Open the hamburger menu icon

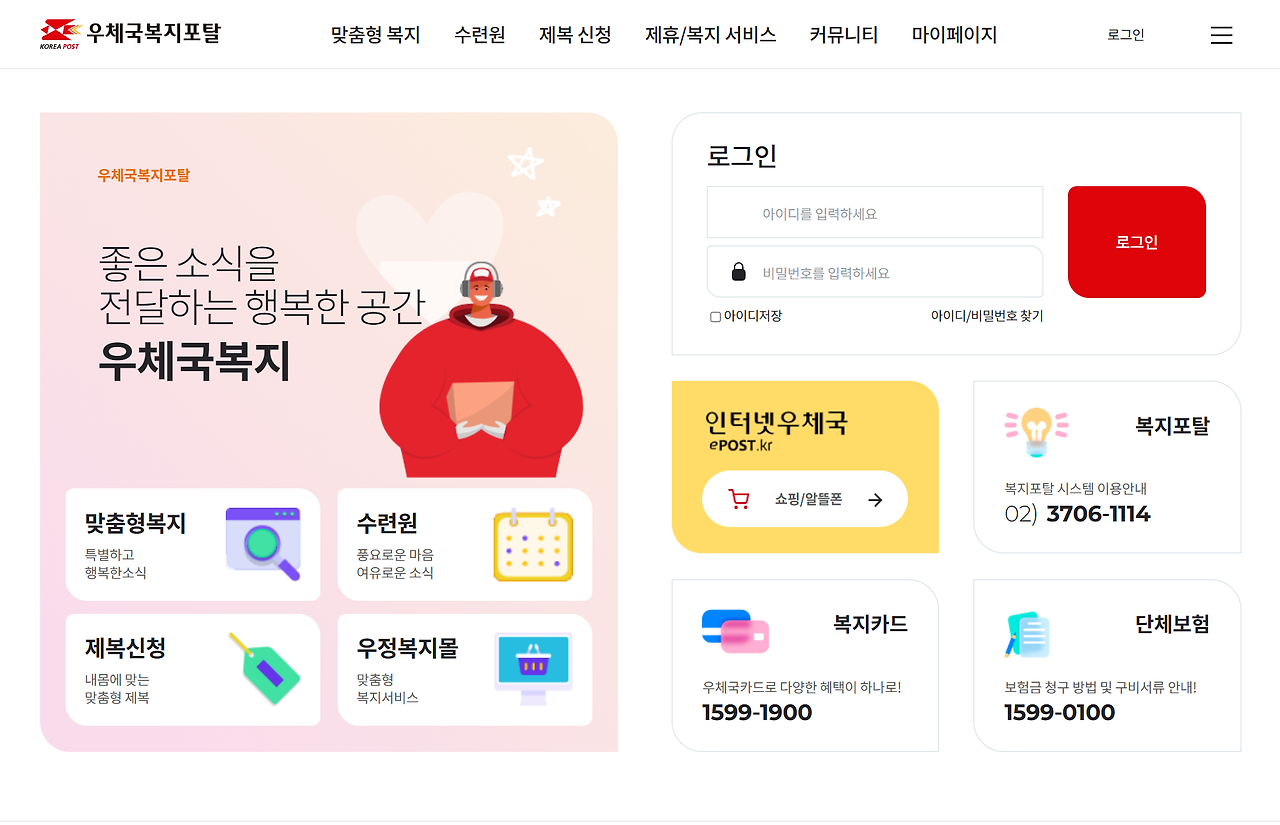click(1221, 35)
